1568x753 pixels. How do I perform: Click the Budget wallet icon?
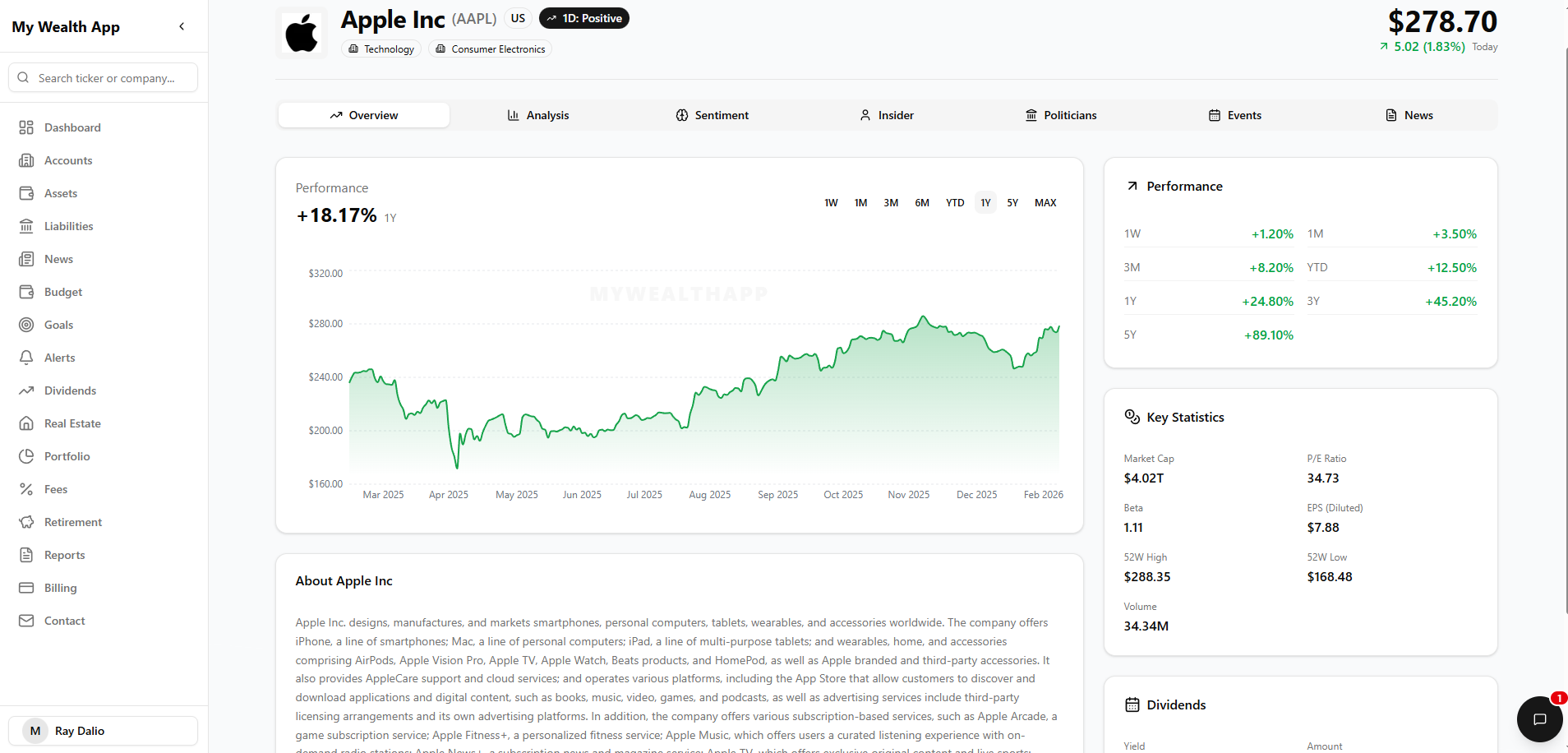tap(26, 292)
